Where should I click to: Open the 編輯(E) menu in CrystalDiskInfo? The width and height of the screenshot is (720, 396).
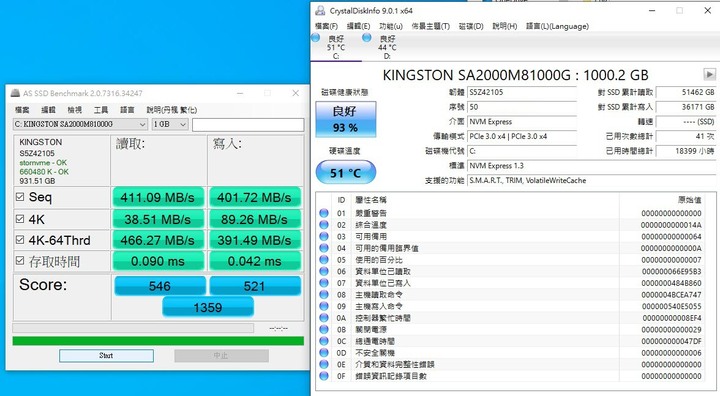(x=358, y=26)
